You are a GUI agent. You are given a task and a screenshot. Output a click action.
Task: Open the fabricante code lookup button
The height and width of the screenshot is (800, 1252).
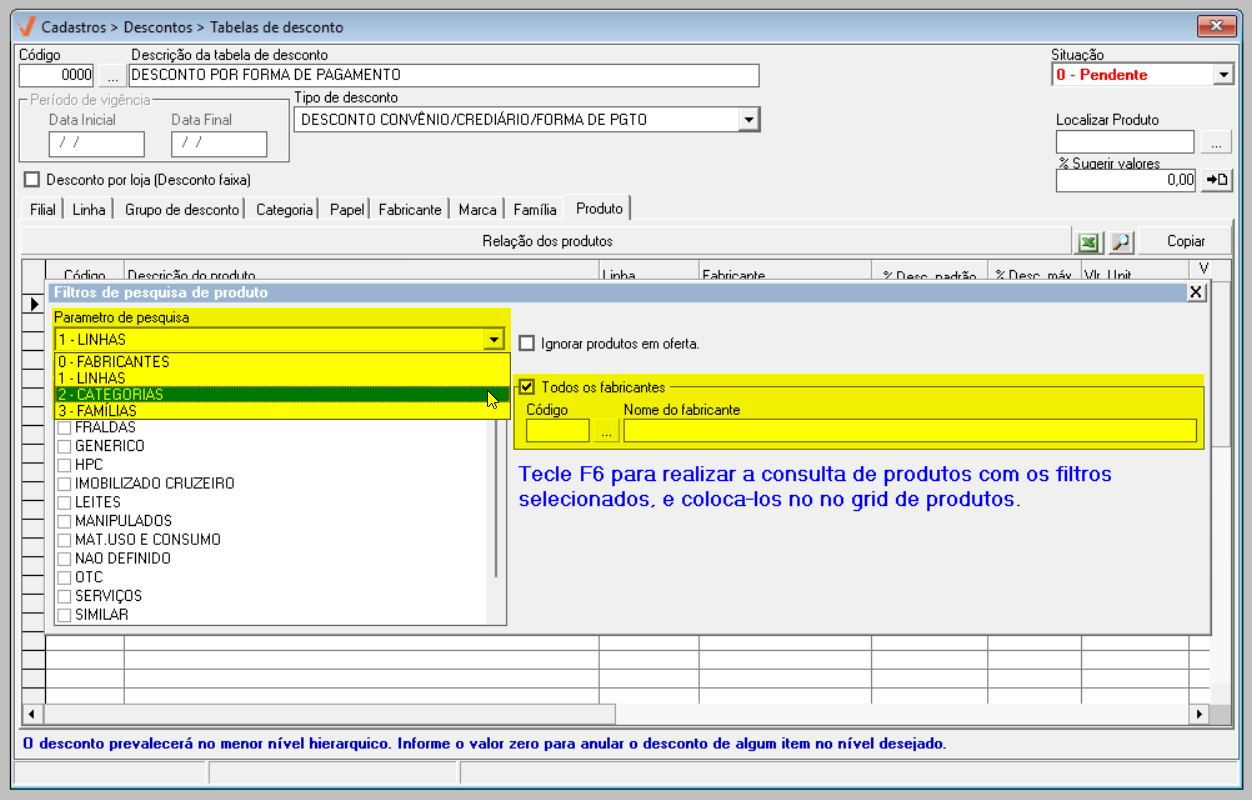[x=606, y=431]
